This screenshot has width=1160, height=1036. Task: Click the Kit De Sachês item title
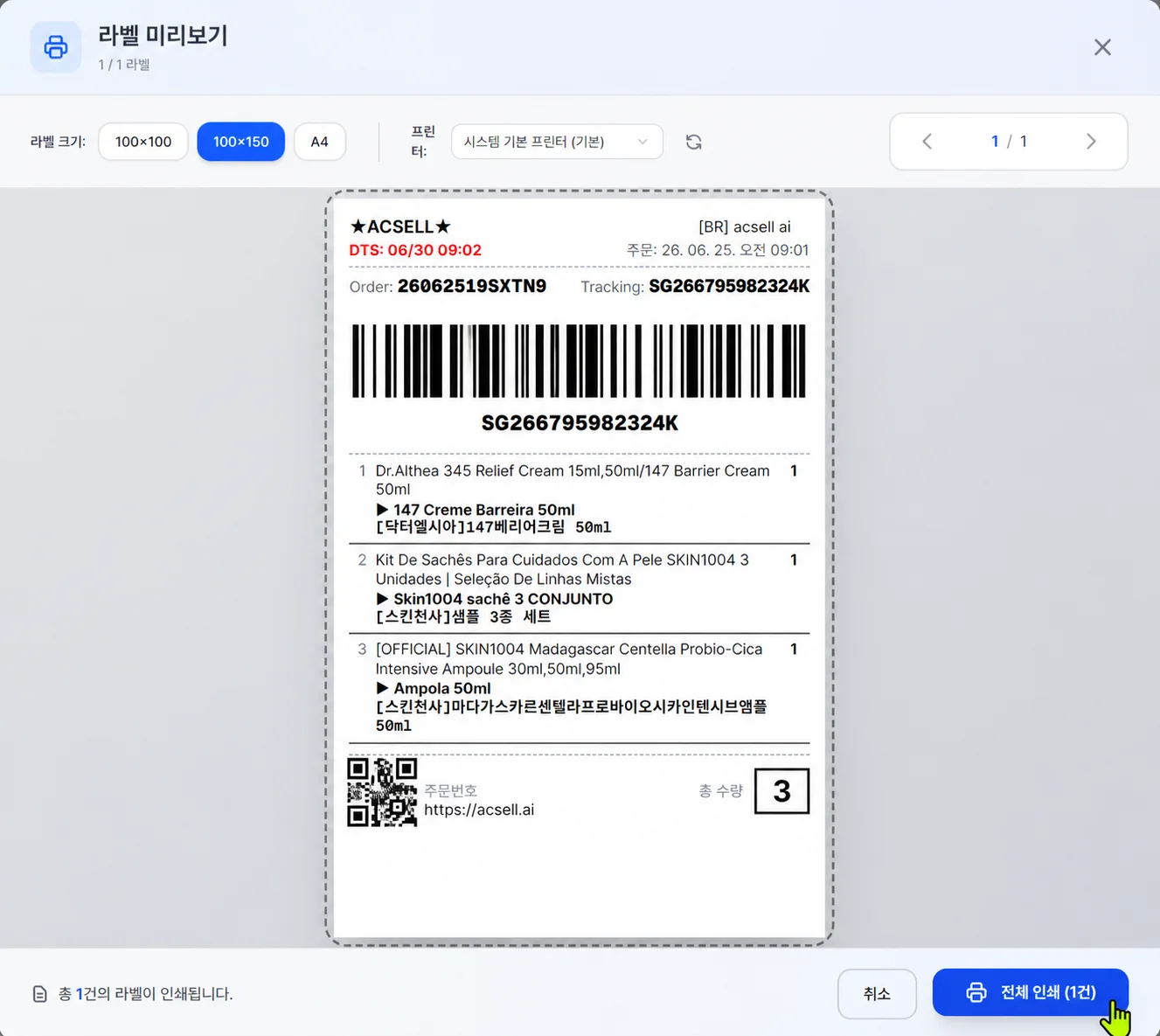[x=562, y=569]
